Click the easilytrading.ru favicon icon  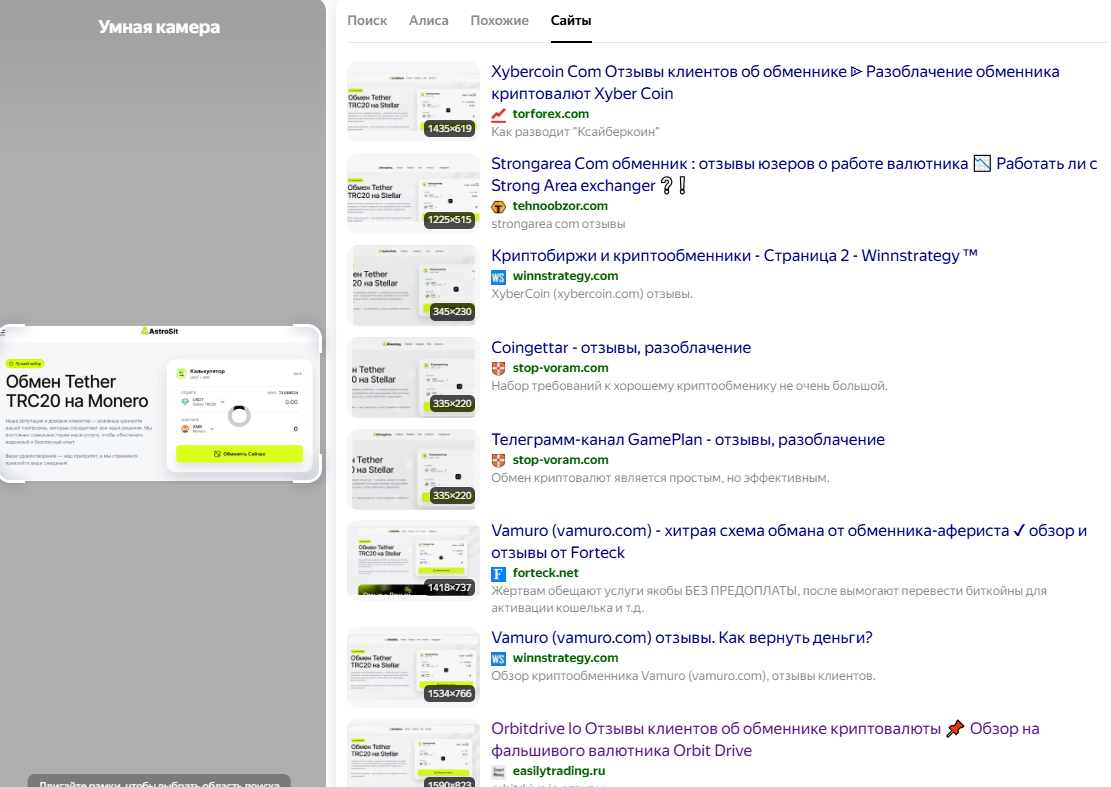pos(499,771)
